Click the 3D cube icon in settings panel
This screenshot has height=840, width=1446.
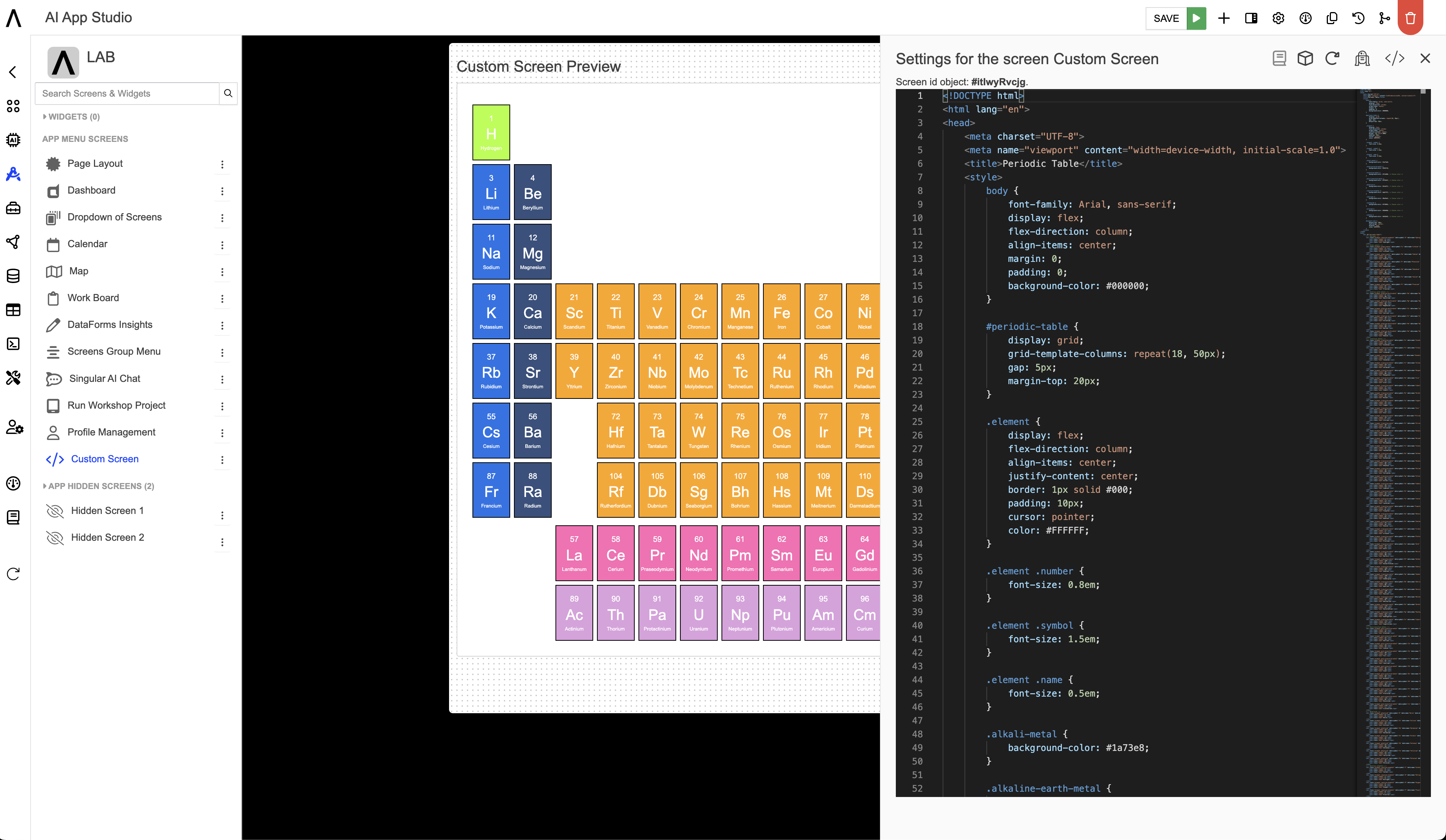1305,58
